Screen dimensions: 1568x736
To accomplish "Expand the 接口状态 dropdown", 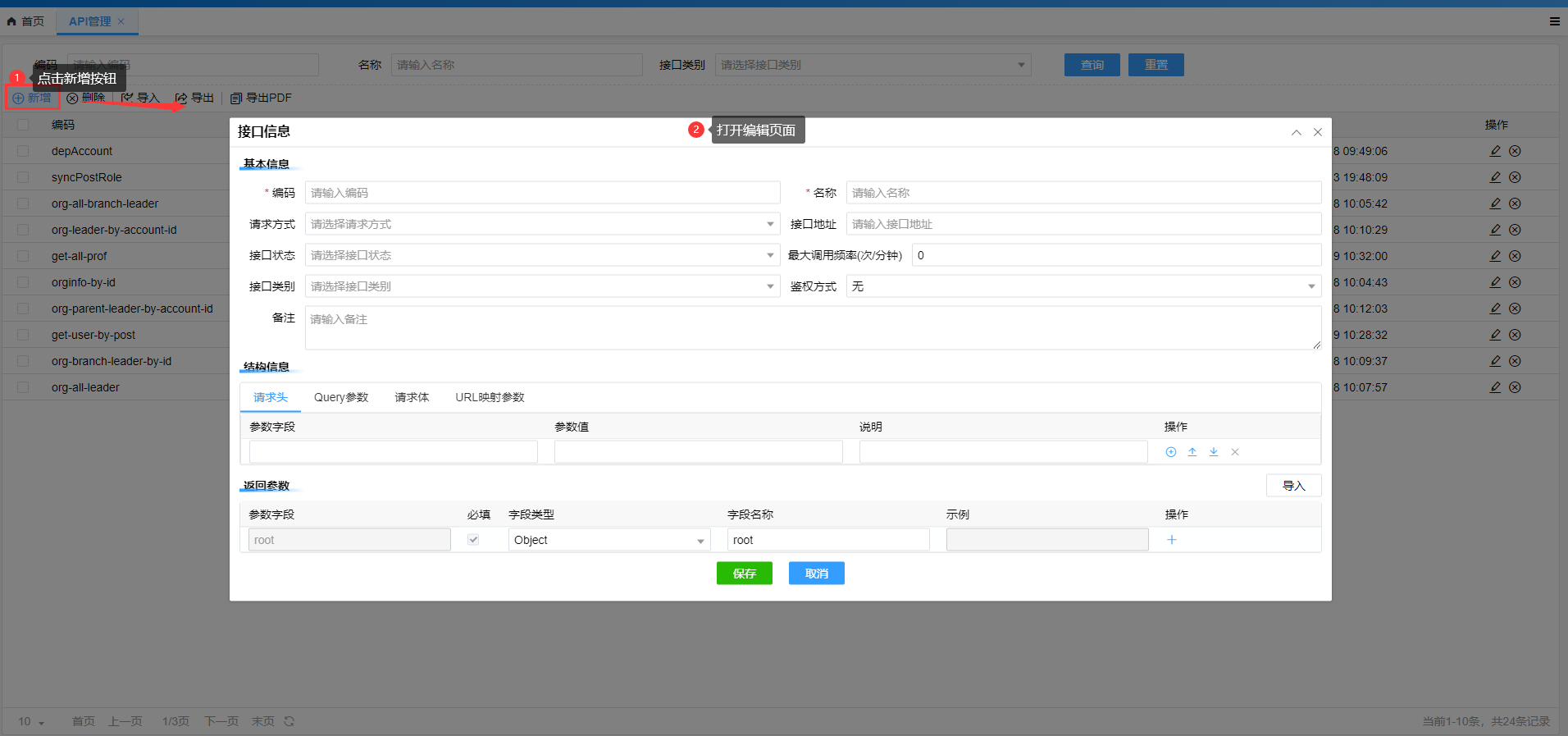I will [541, 255].
